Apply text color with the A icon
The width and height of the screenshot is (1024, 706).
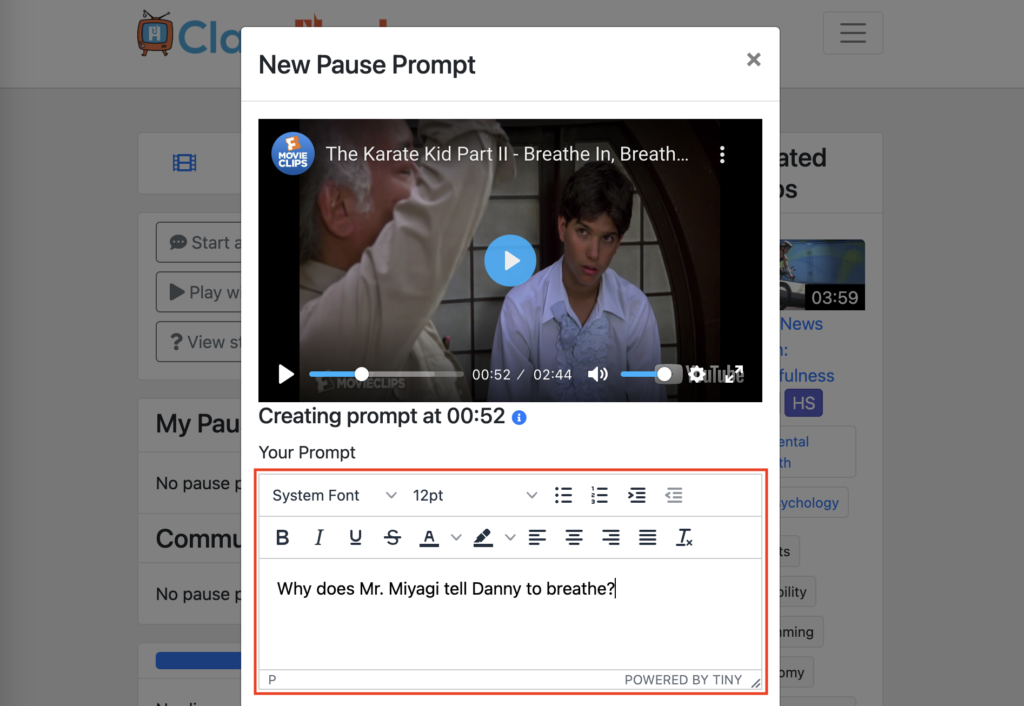tap(429, 538)
